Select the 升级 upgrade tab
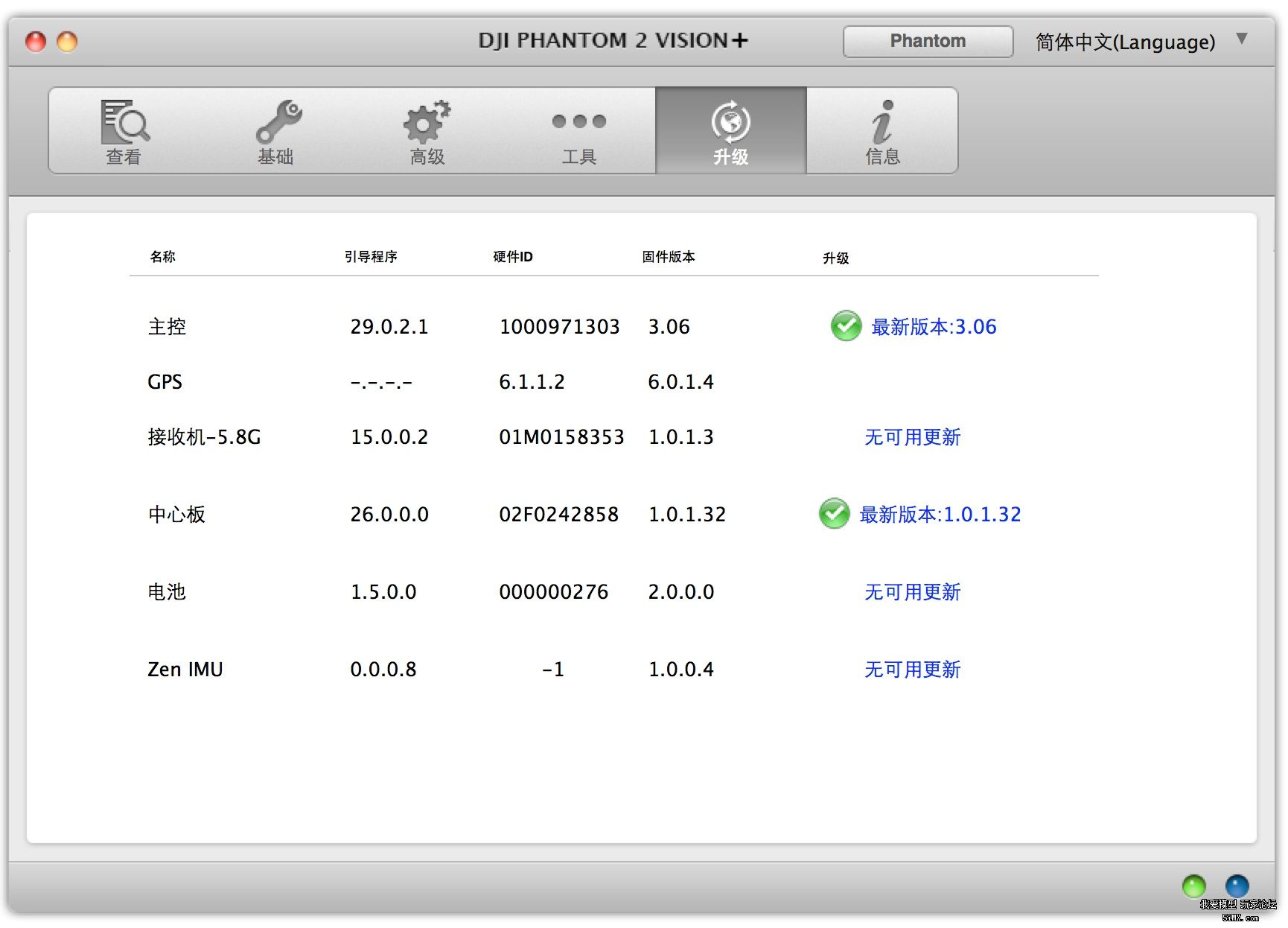 point(731,131)
